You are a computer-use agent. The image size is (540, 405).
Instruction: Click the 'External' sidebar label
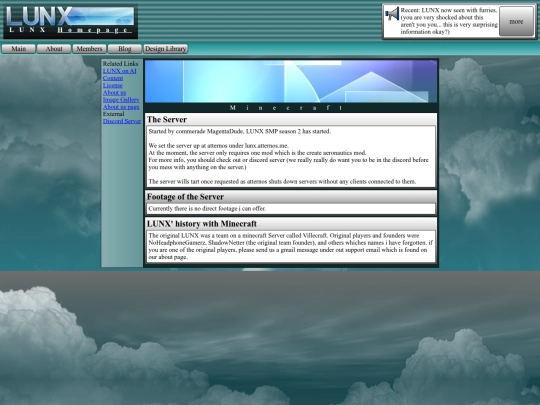[x=113, y=114]
